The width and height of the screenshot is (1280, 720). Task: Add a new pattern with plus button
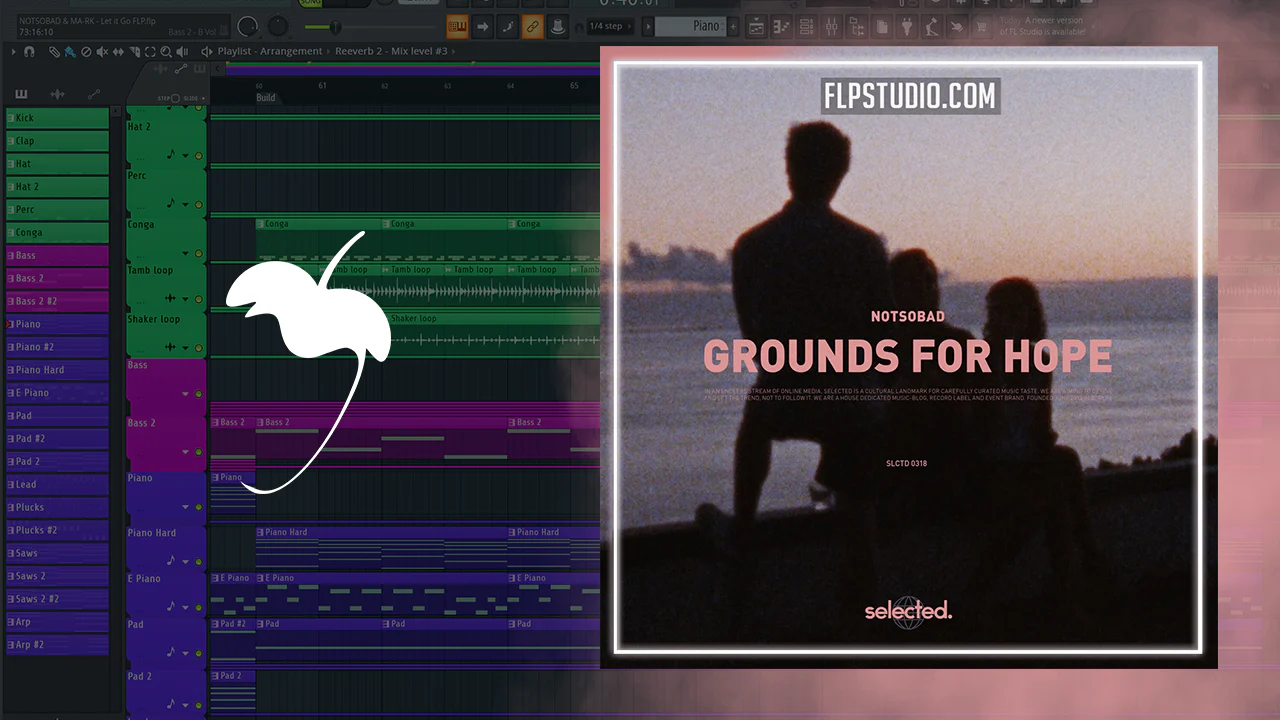click(x=733, y=26)
